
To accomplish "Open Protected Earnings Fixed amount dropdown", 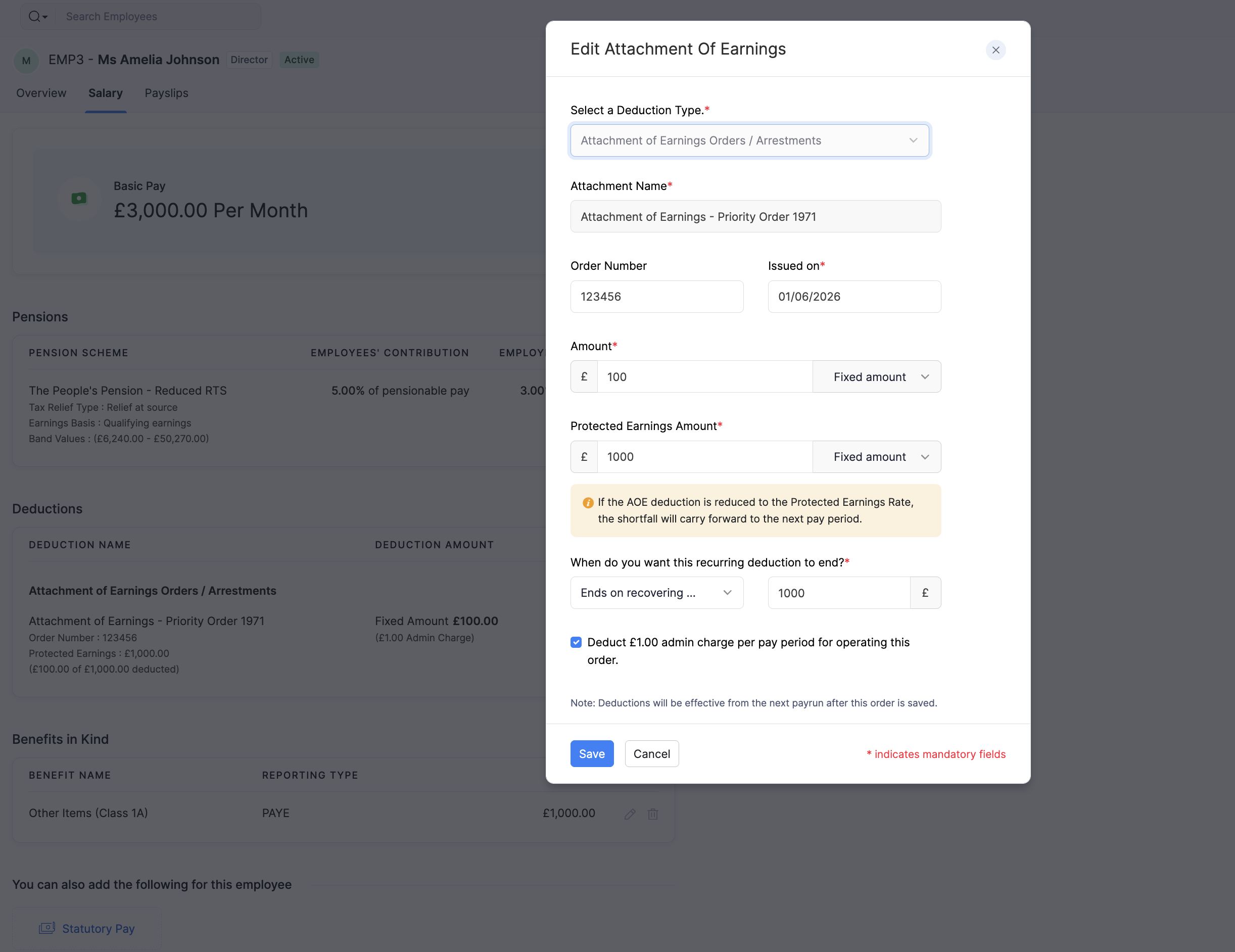I will (x=877, y=457).
